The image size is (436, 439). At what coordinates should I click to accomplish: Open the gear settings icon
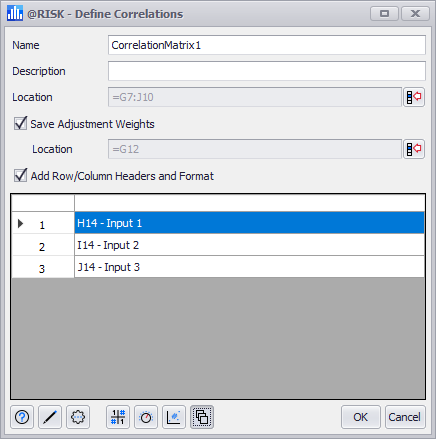tap(78, 417)
